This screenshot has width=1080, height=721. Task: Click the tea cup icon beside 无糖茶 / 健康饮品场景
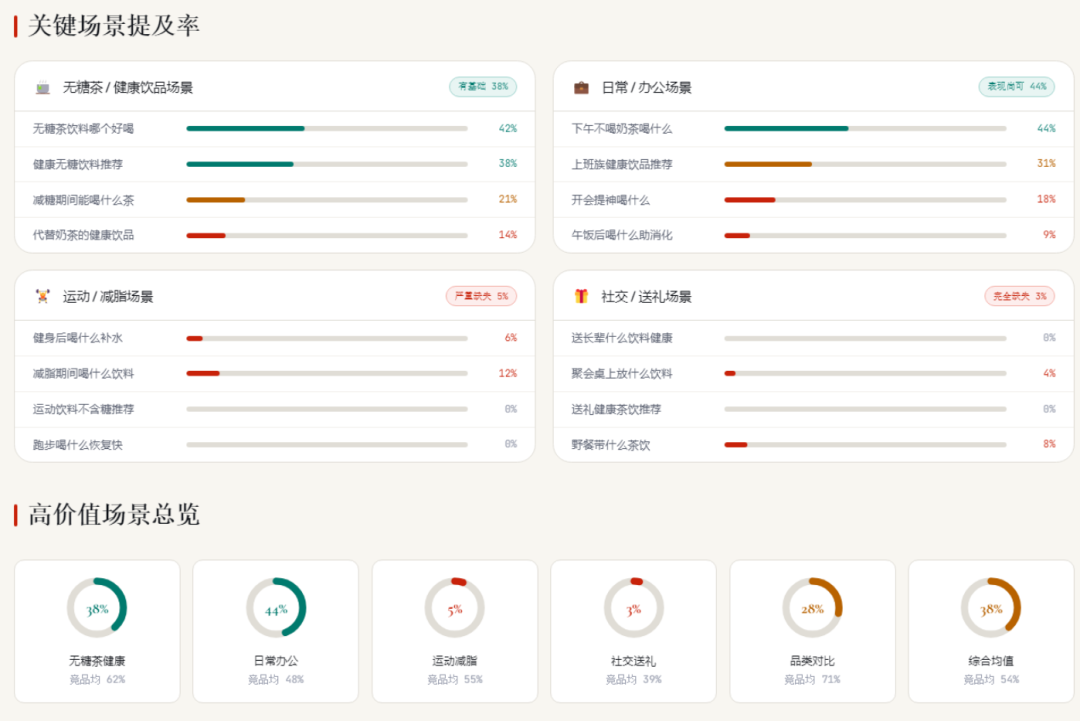42,87
